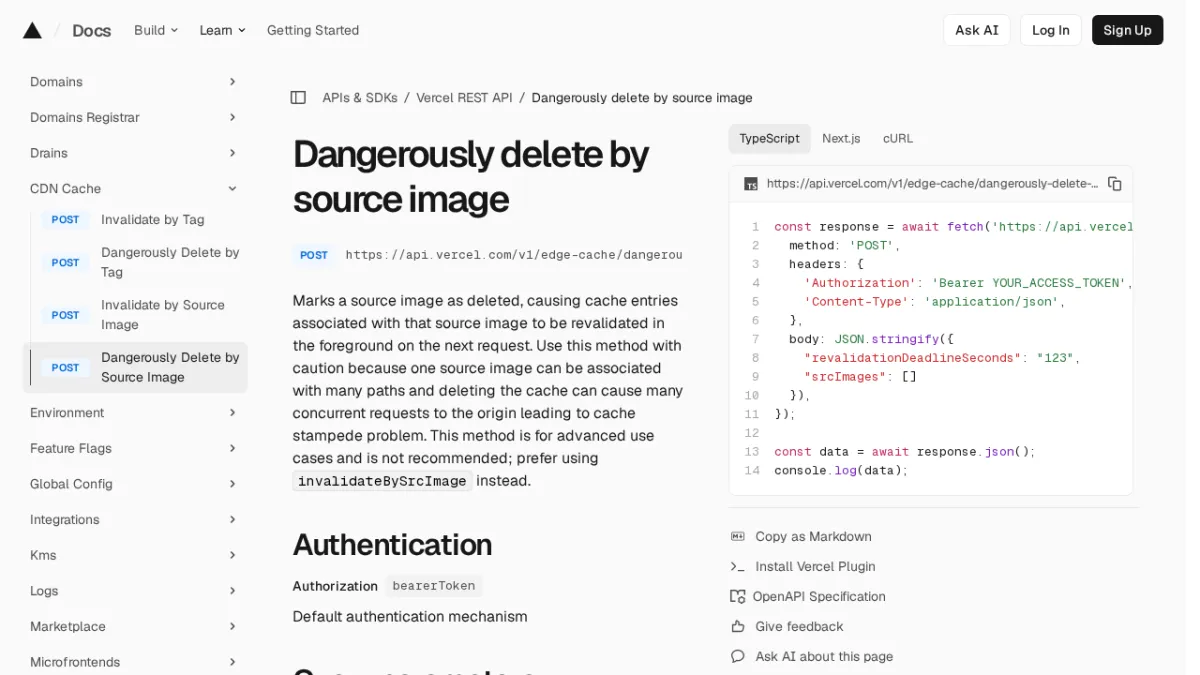
Task: Click the Ask AI button
Action: coord(976,30)
